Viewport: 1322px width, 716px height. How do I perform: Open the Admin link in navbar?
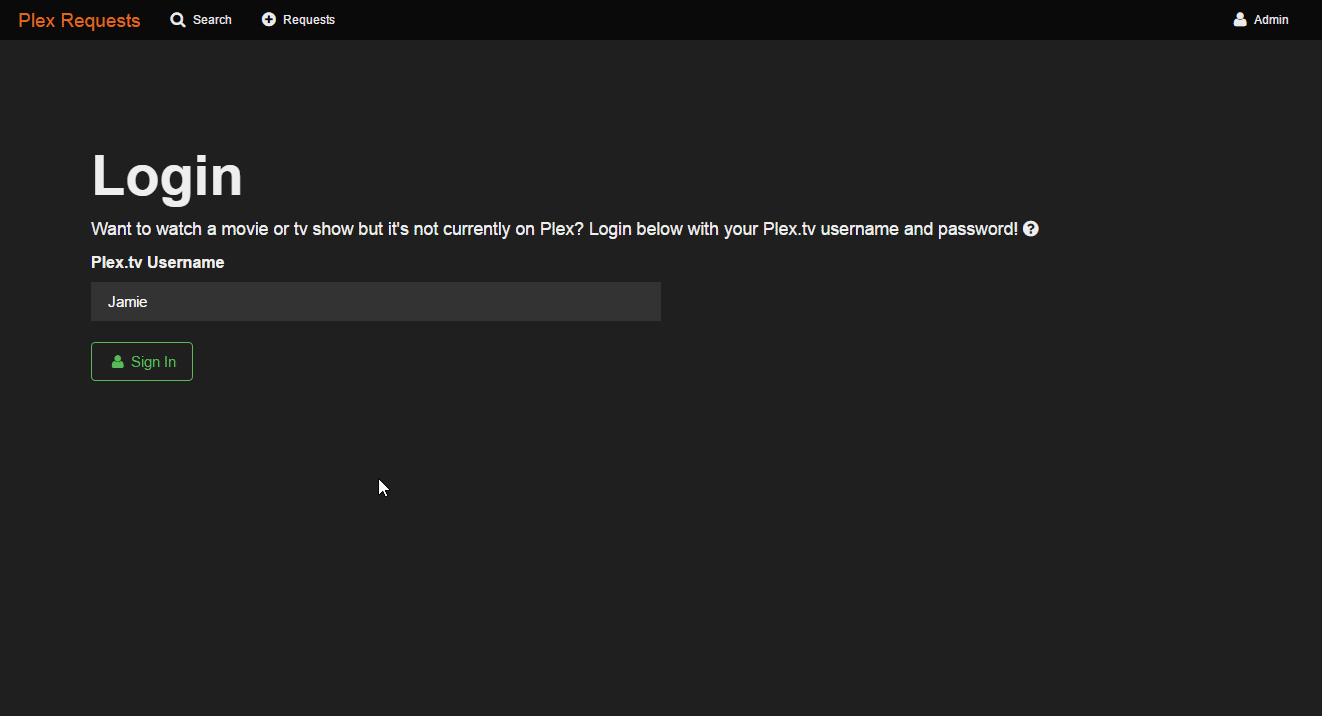click(x=1271, y=20)
